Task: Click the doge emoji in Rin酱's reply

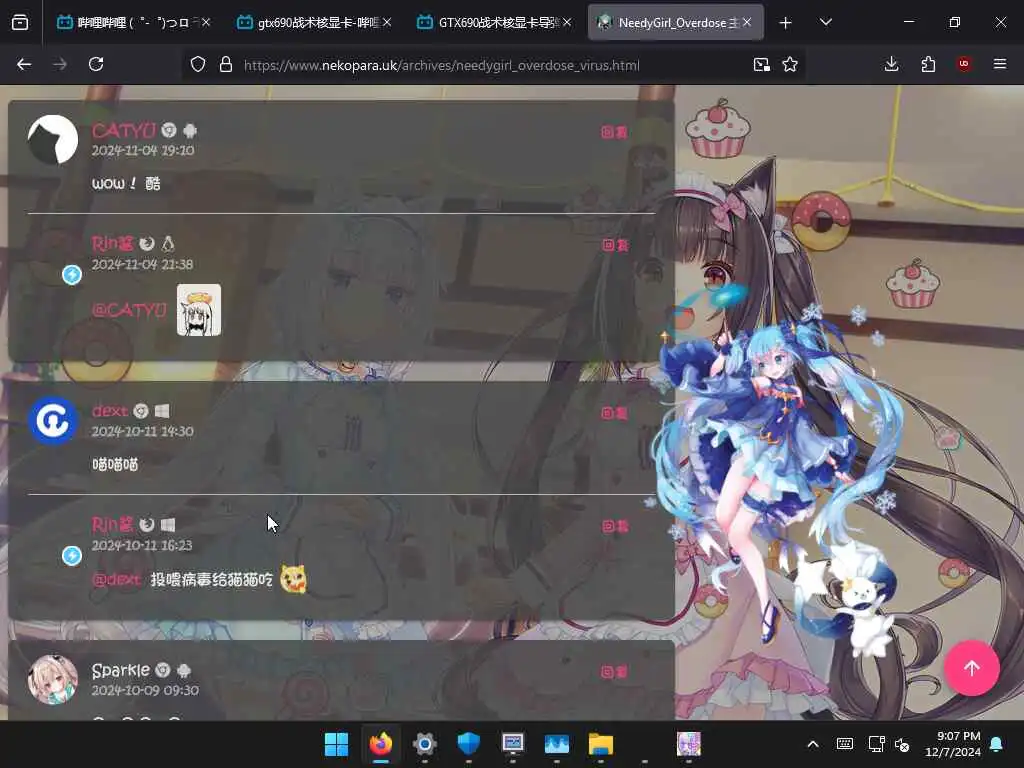Action: coord(293,579)
